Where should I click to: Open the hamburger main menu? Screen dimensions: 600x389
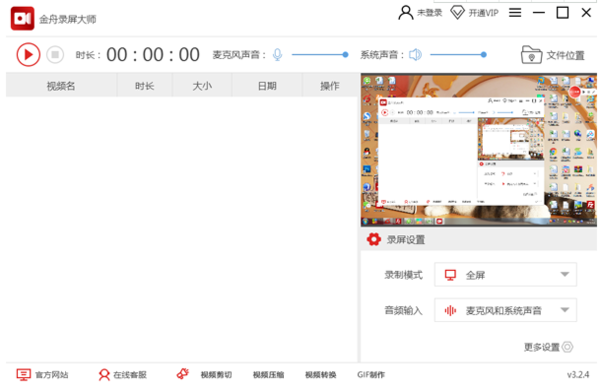(x=515, y=13)
